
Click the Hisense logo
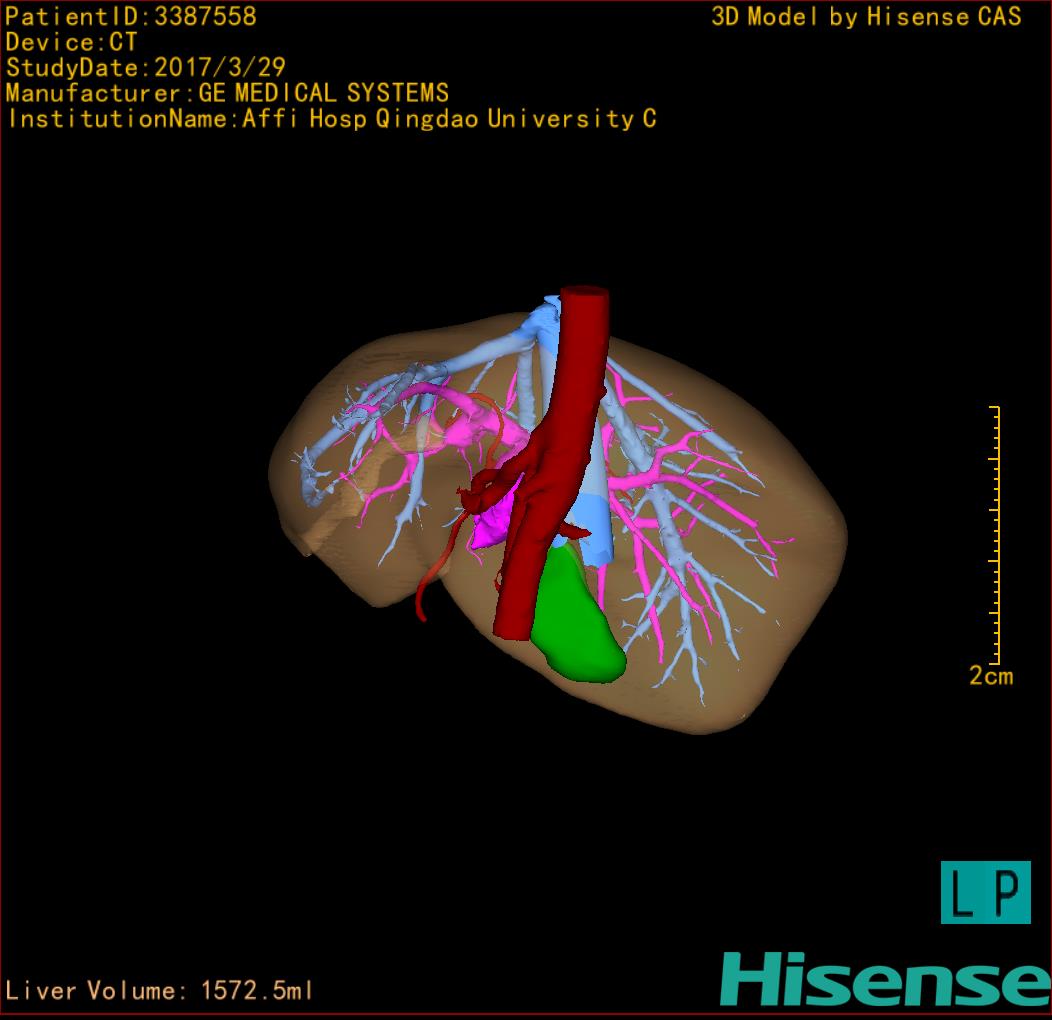(x=885, y=979)
